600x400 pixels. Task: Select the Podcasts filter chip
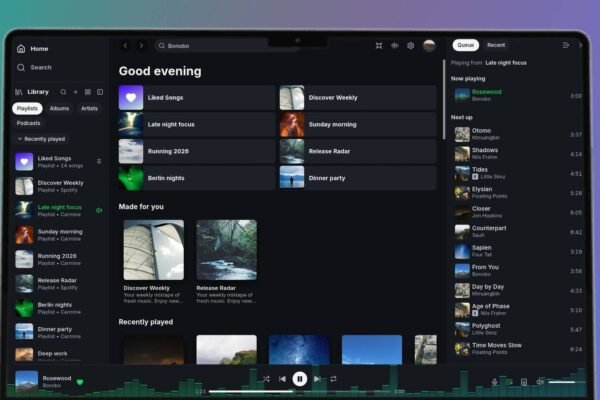coord(28,123)
